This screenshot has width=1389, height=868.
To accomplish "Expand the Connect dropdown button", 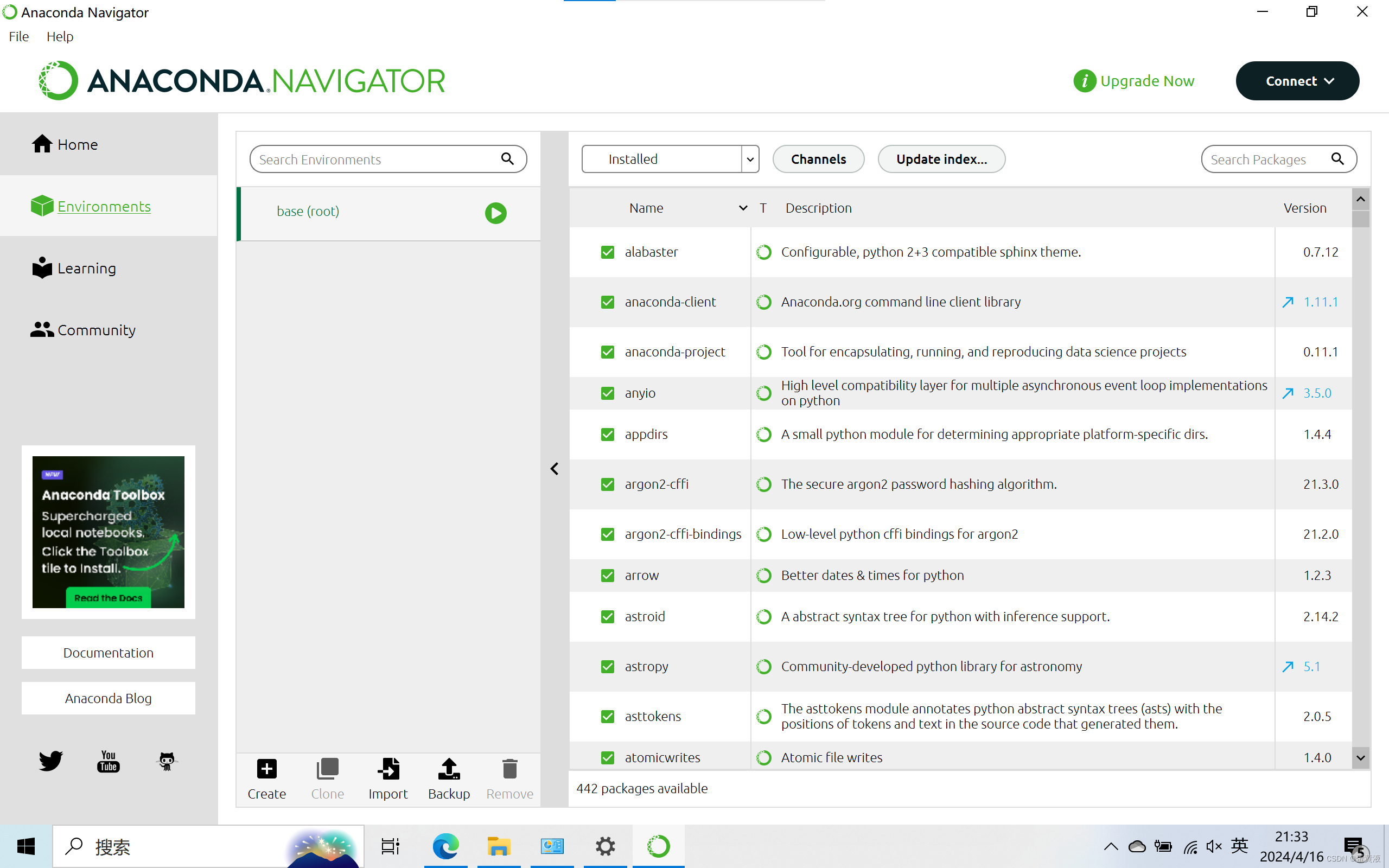I will [x=1297, y=81].
